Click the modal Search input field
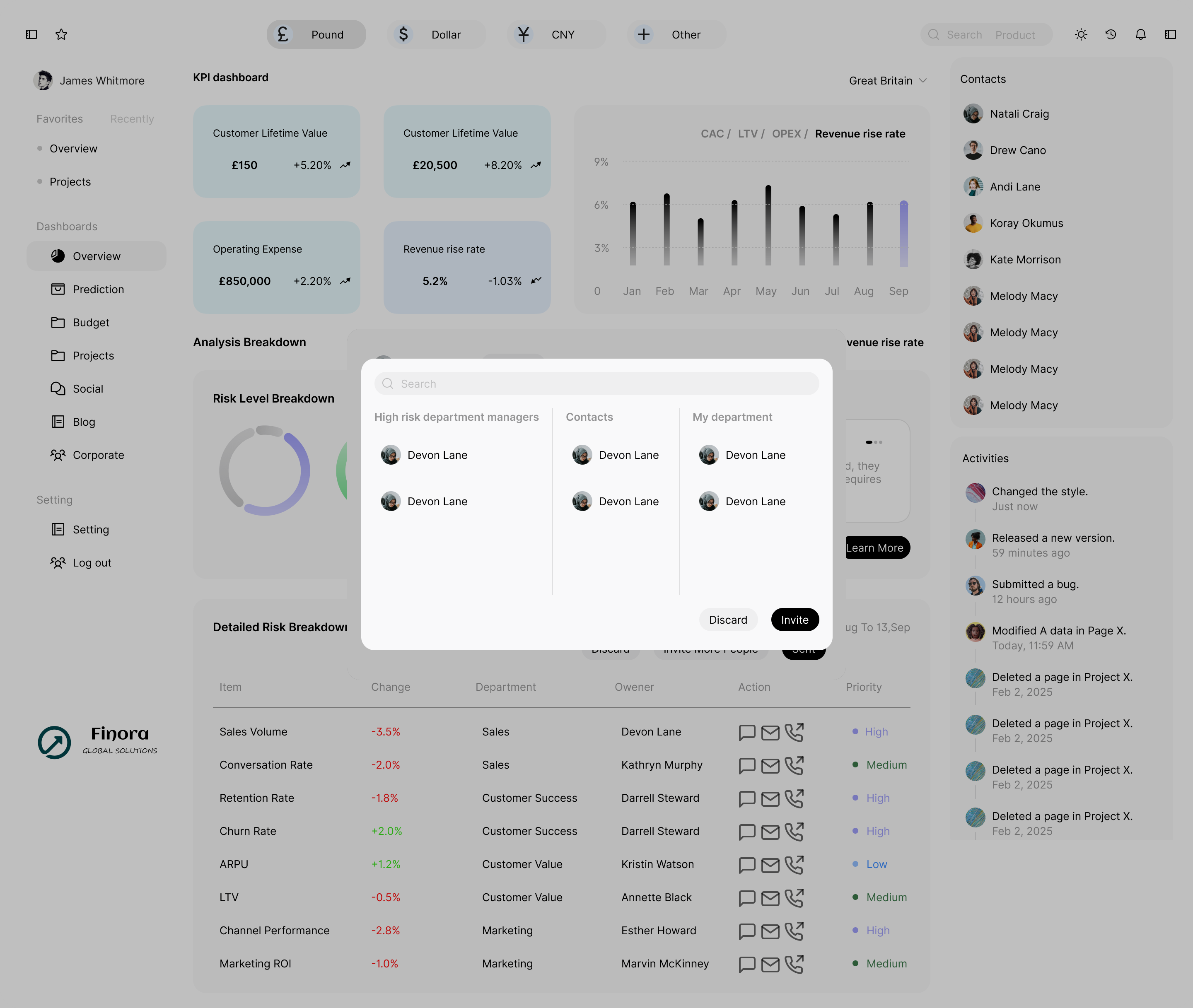 coord(596,384)
